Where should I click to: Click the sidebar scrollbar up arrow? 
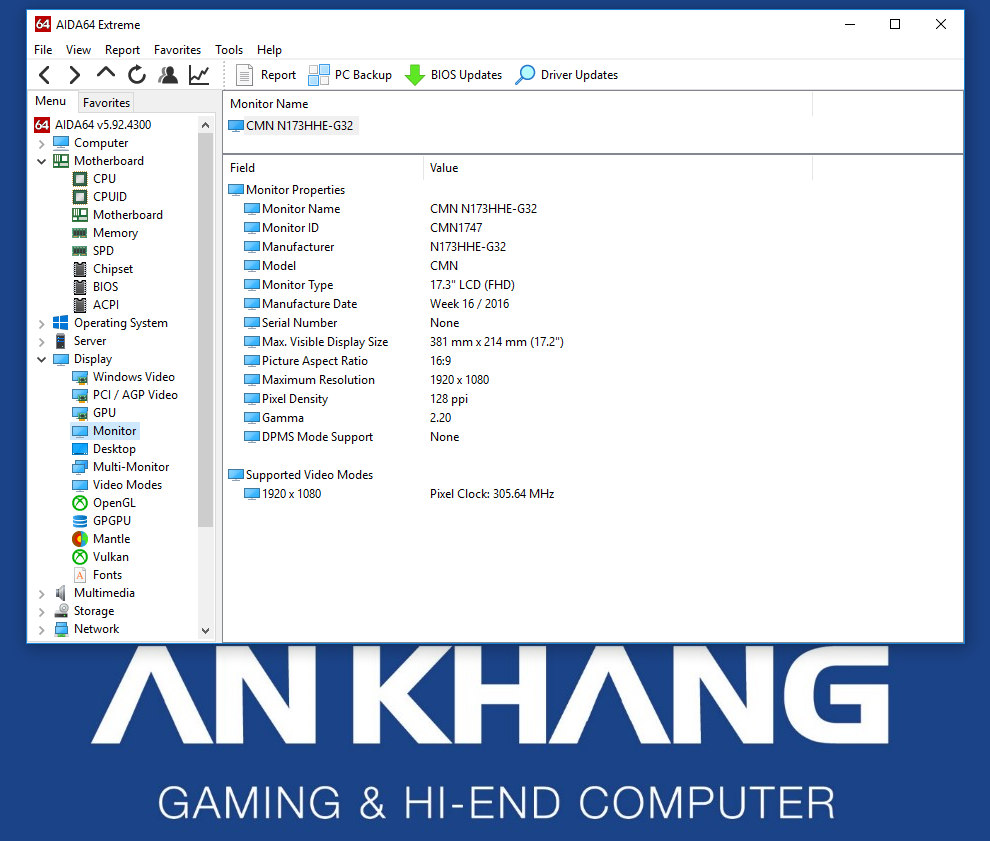(205, 125)
